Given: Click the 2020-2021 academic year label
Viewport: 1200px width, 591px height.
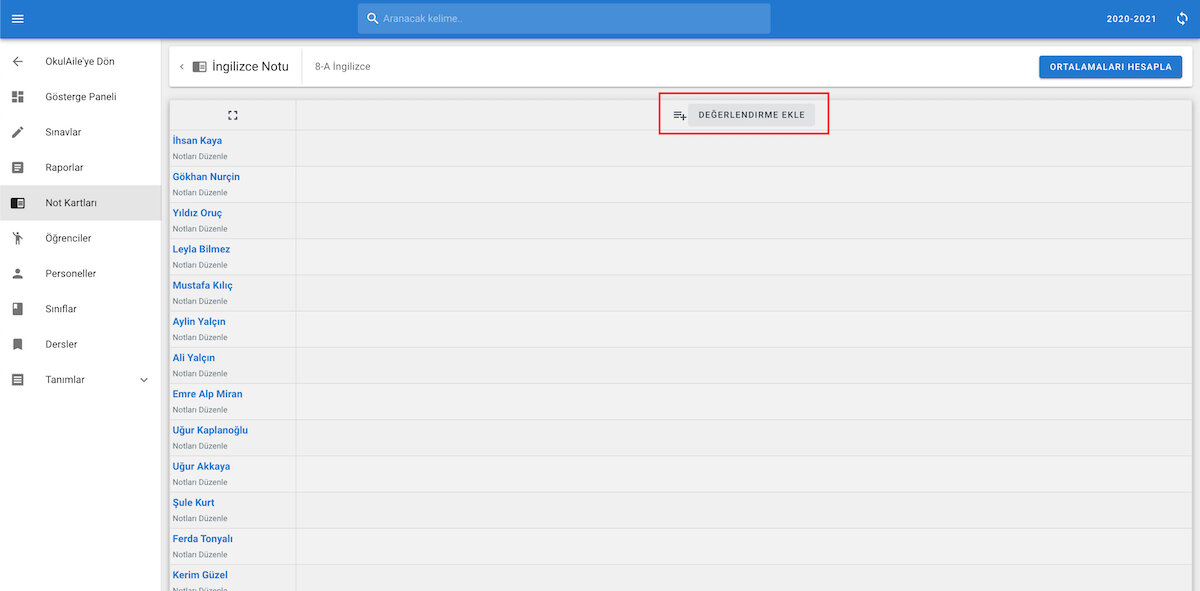Looking at the screenshot, I should pyautogui.click(x=1132, y=19).
